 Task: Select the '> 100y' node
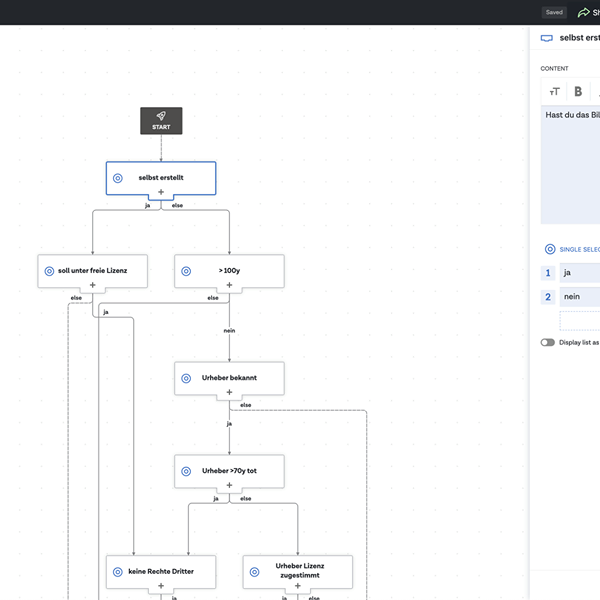pyautogui.click(x=229, y=271)
